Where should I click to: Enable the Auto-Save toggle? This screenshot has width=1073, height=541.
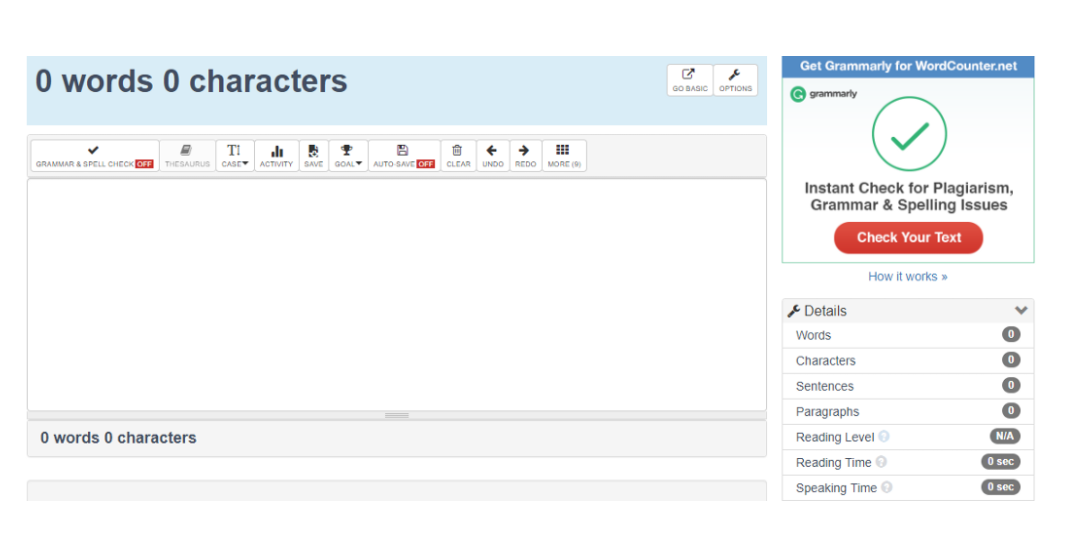pyautogui.click(x=403, y=156)
